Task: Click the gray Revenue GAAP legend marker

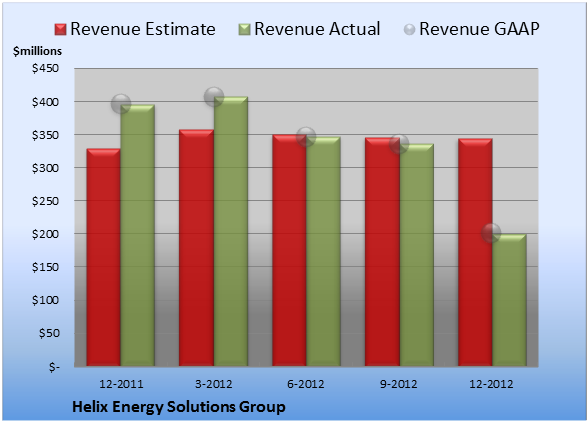Action: point(409,30)
